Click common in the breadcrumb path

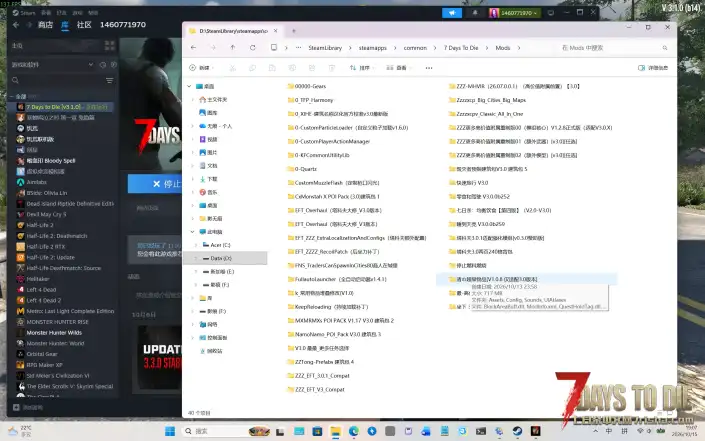(415, 48)
